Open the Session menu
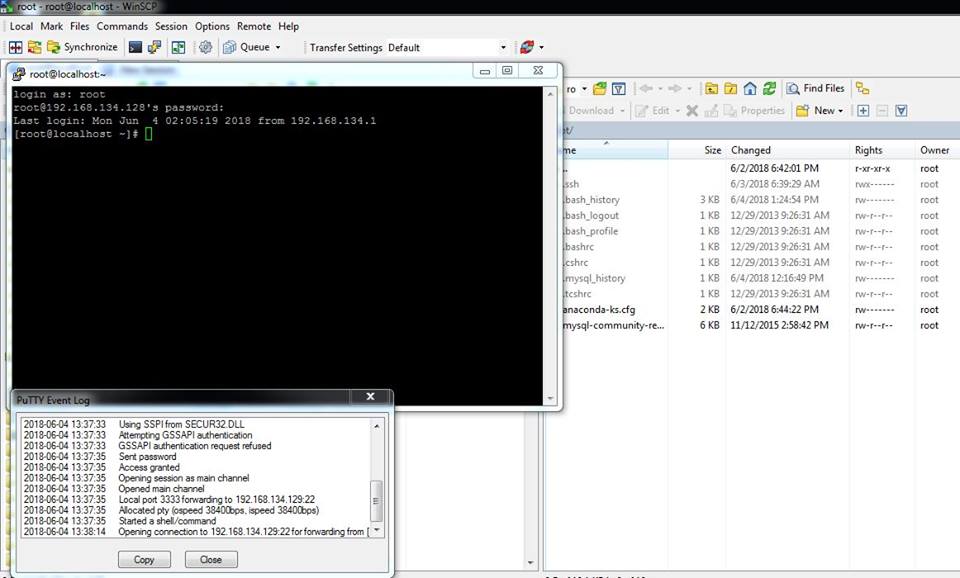The image size is (960, 578). 171,26
